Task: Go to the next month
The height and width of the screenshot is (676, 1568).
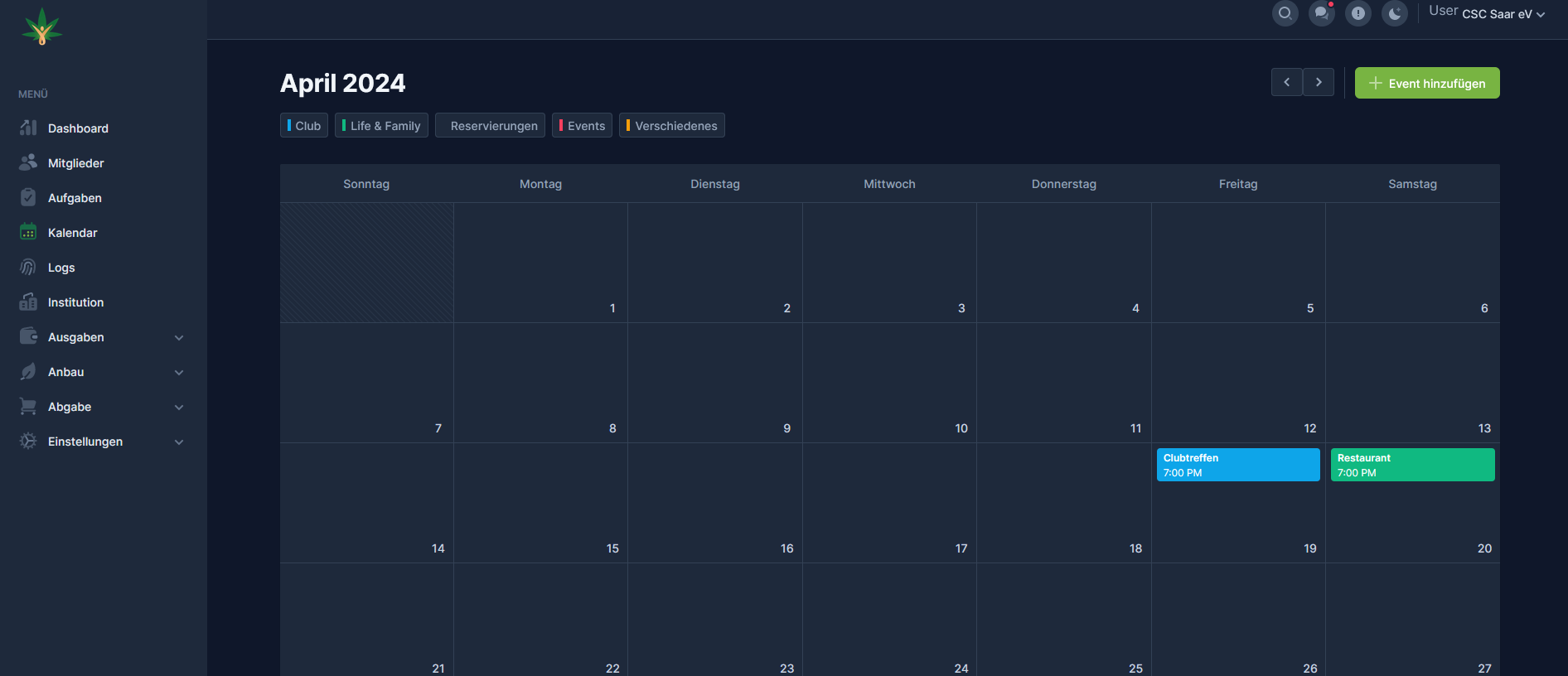Action: (1319, 82)
